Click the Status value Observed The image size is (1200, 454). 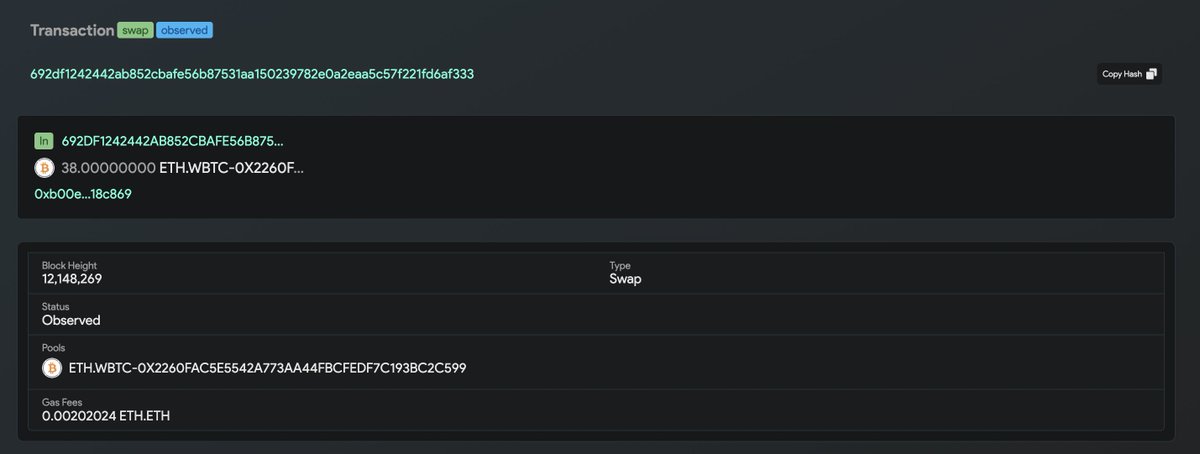tap(71, 321)
